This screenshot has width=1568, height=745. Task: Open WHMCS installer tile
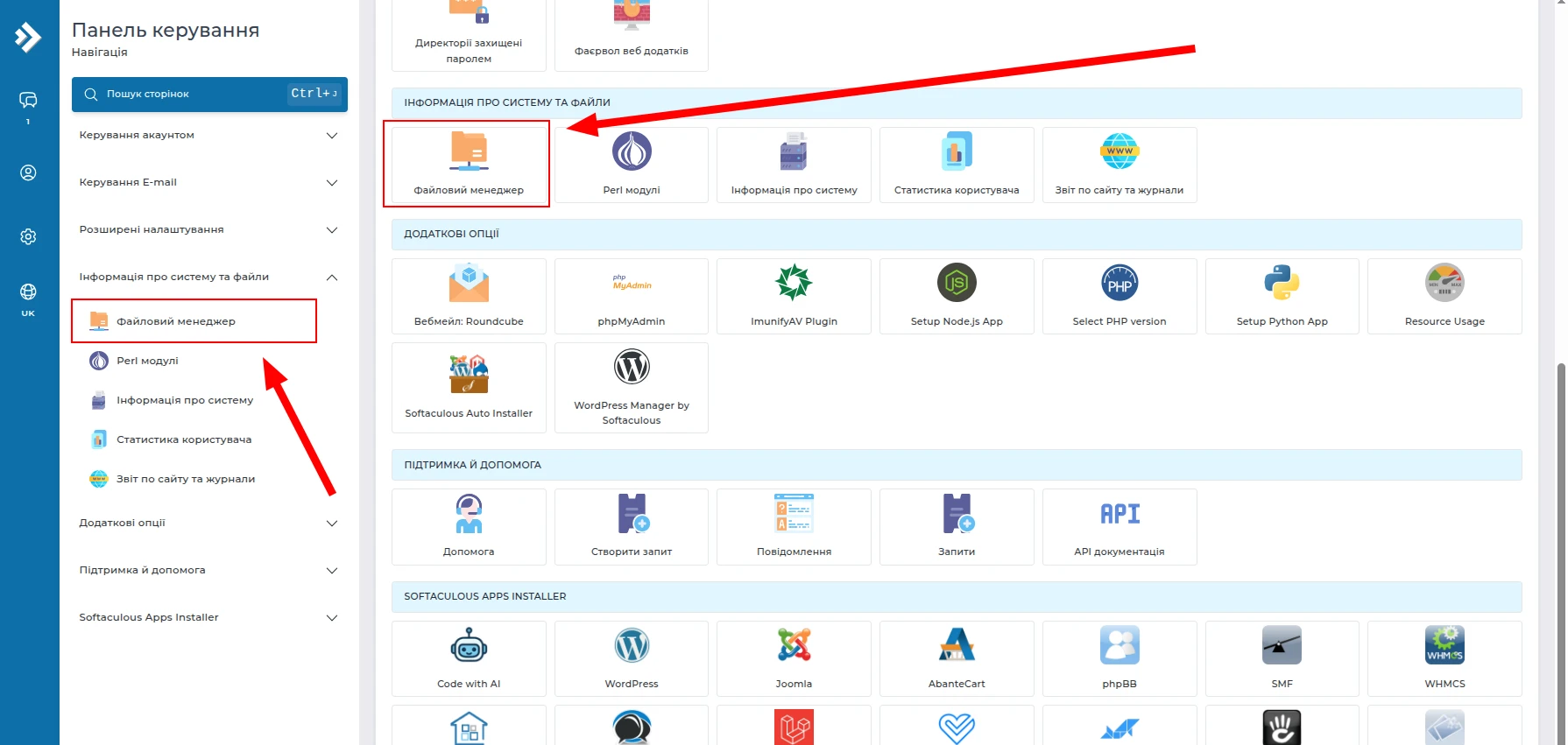[x=1444, y=658]
